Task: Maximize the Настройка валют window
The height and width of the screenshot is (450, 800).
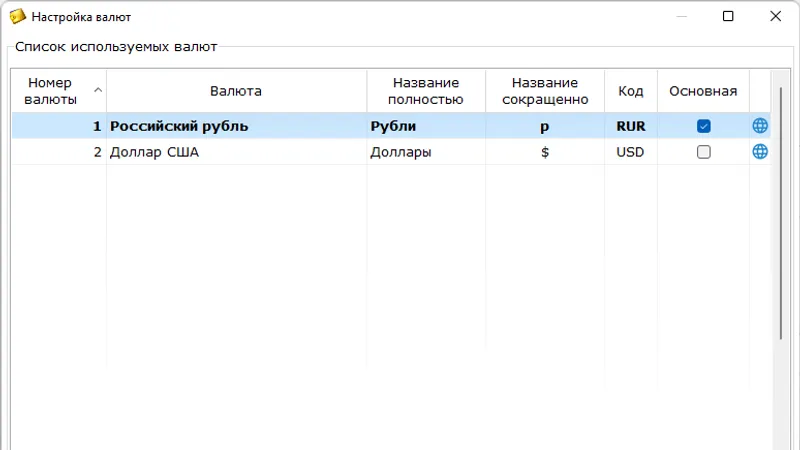Action: click(x=728, y=17)
